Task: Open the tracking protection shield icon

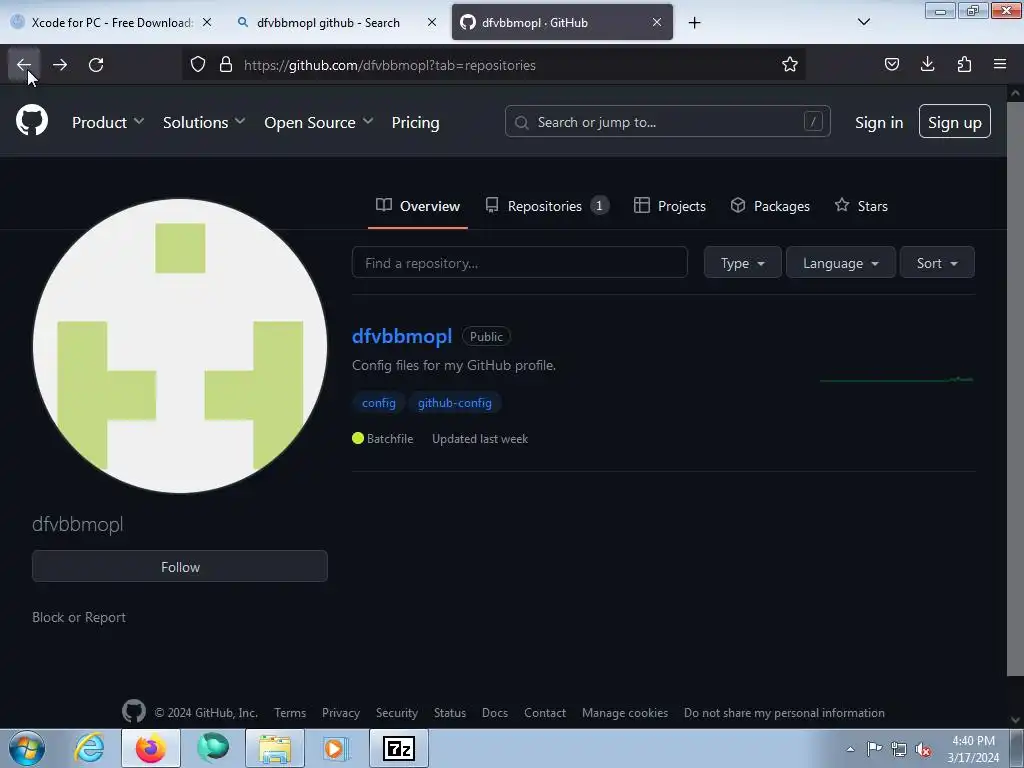Action: coord(198,65)
